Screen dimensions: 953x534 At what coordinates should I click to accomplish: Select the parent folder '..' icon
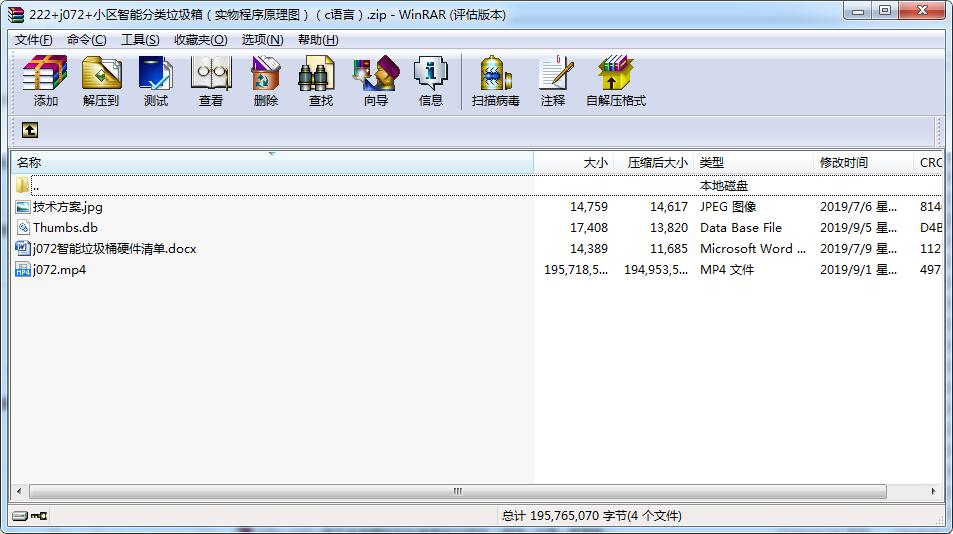coord(22,185)
